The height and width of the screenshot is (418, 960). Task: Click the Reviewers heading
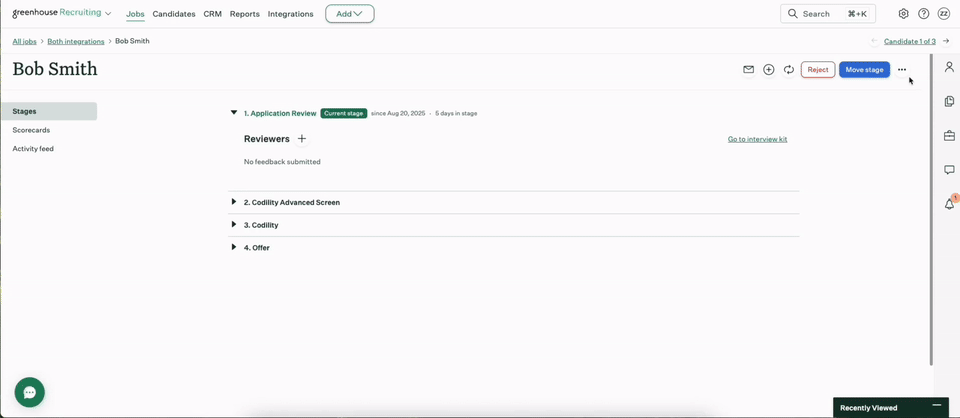(266, 139)
